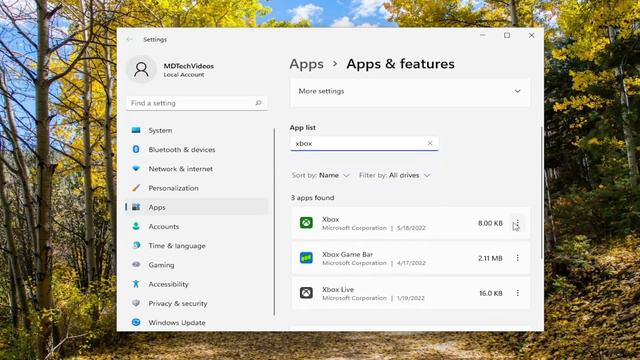Open the System settings category
This screenshot has height=360, width=640.
(x=196, y=130)
